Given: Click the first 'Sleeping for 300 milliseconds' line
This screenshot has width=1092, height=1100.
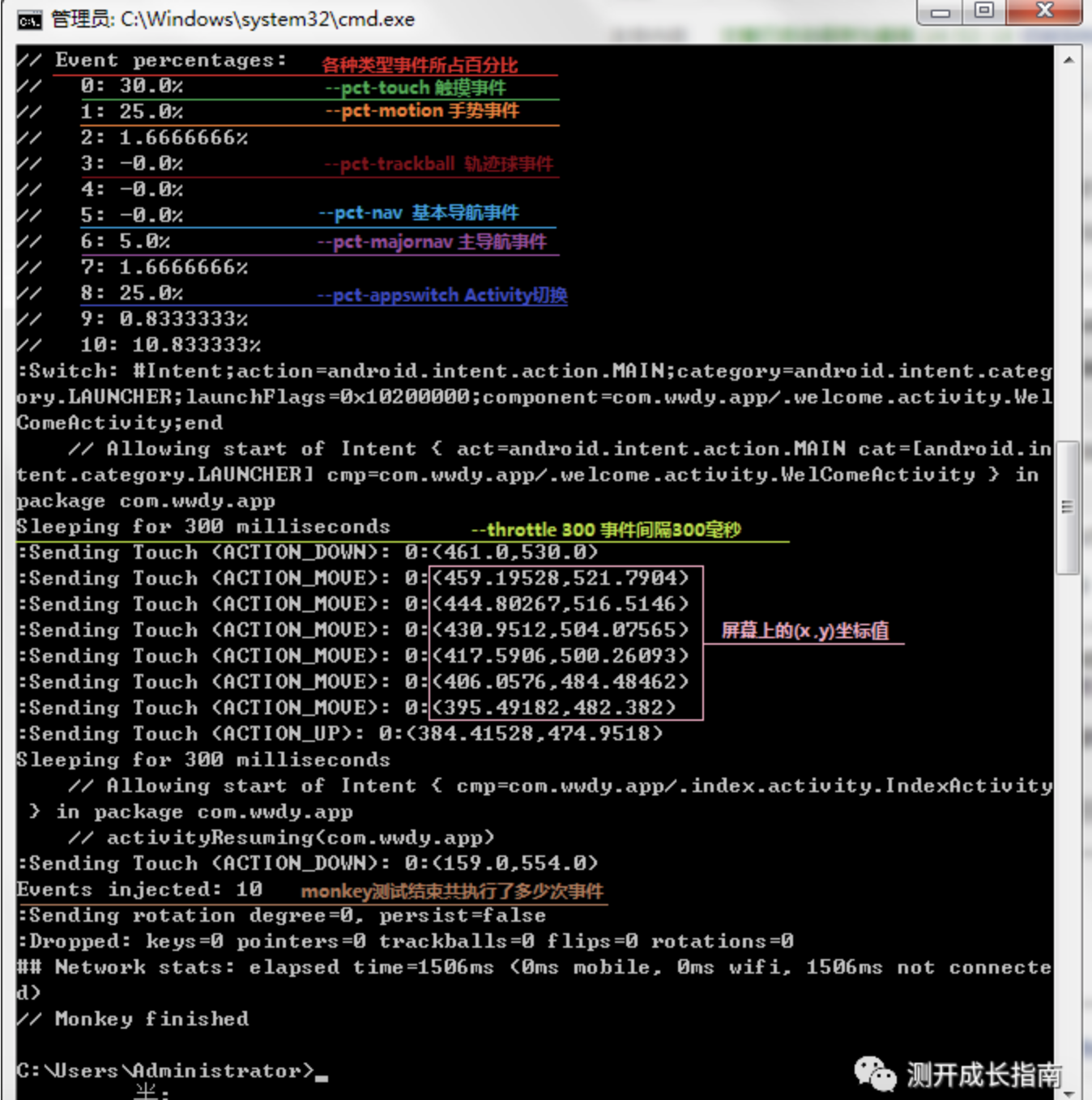Looking at the screenshot, I should click(203, 527).
